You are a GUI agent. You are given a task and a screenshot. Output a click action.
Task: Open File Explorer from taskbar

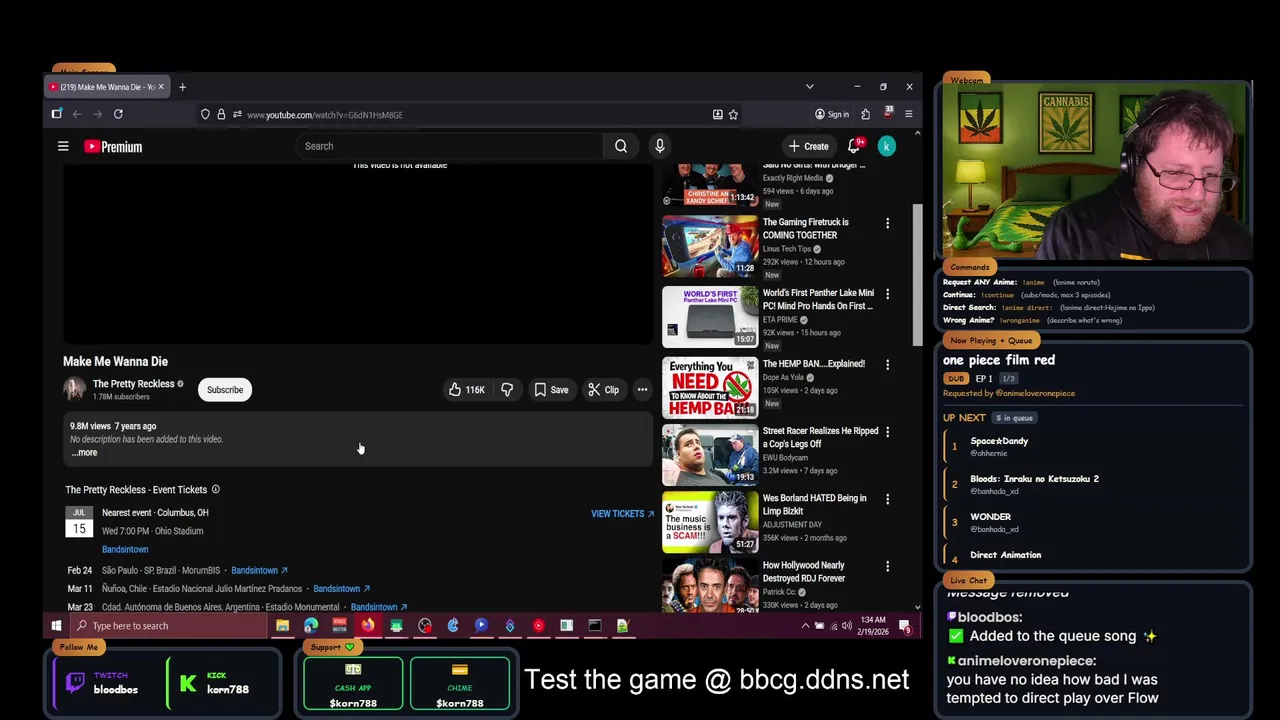pyautogui.click(x=282, y=626)
